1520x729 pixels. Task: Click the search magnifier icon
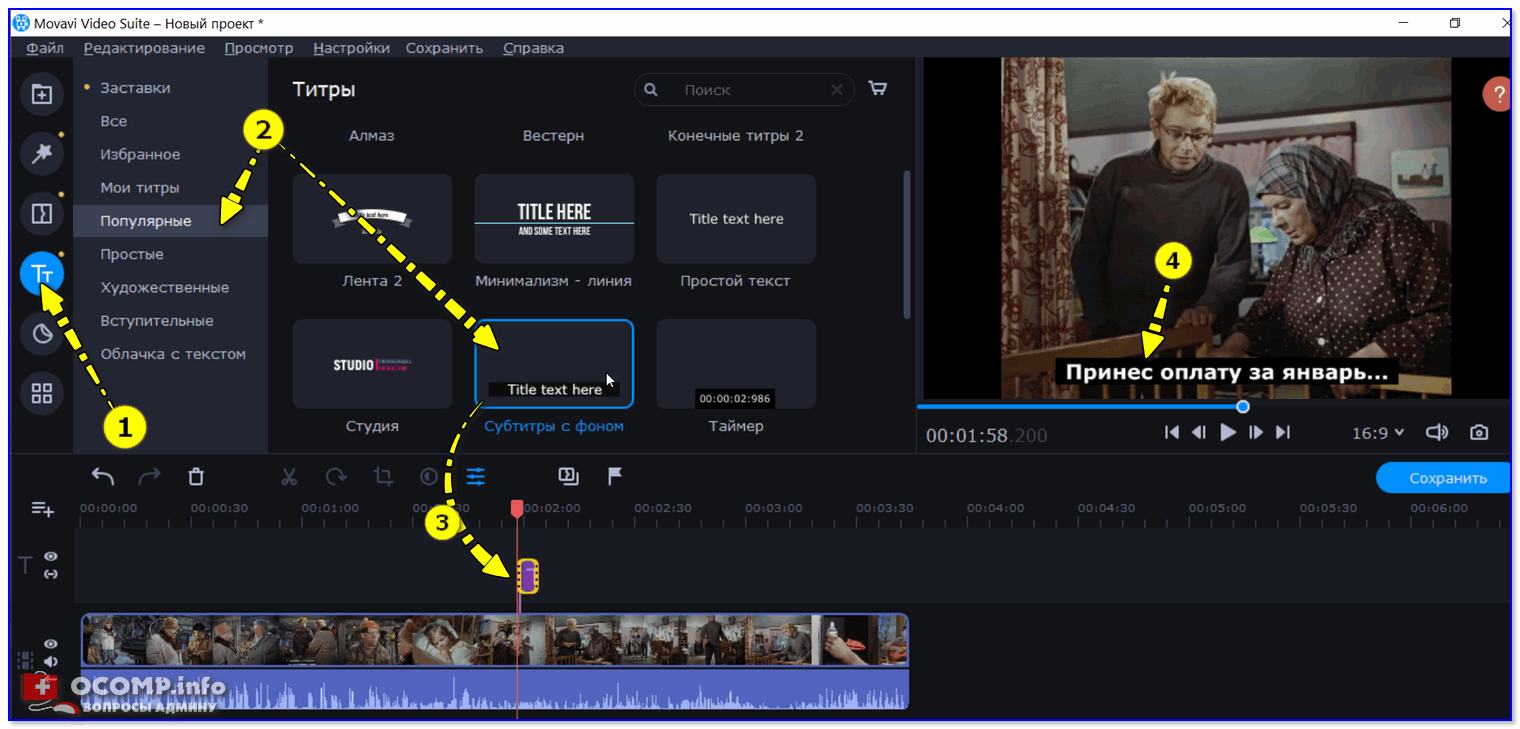pos(651,90)
